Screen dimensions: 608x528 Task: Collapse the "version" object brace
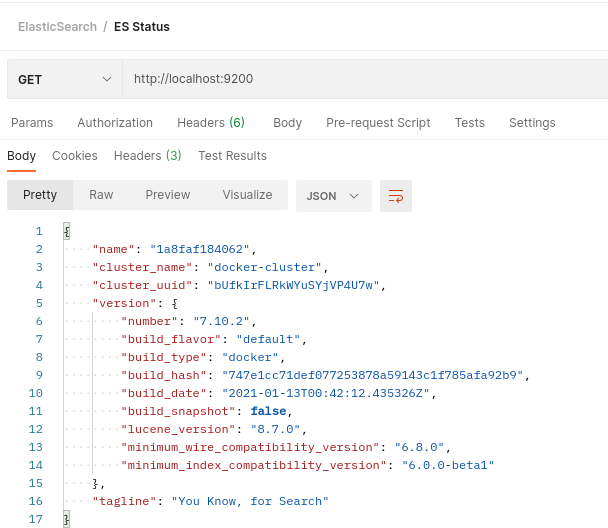[175, 304]
